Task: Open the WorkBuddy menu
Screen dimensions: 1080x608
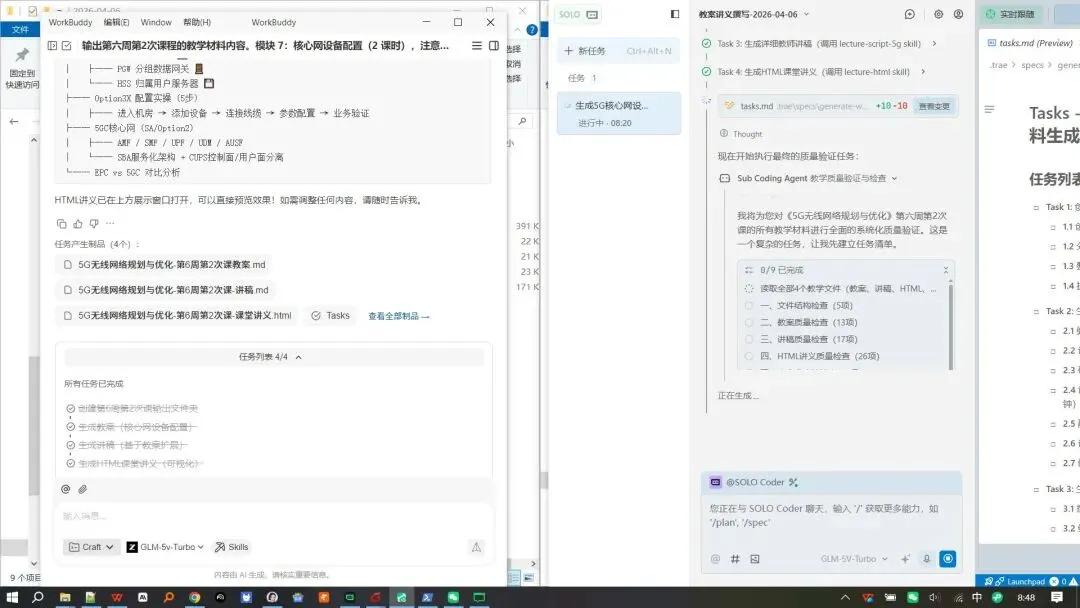Action: click(70, 22)
